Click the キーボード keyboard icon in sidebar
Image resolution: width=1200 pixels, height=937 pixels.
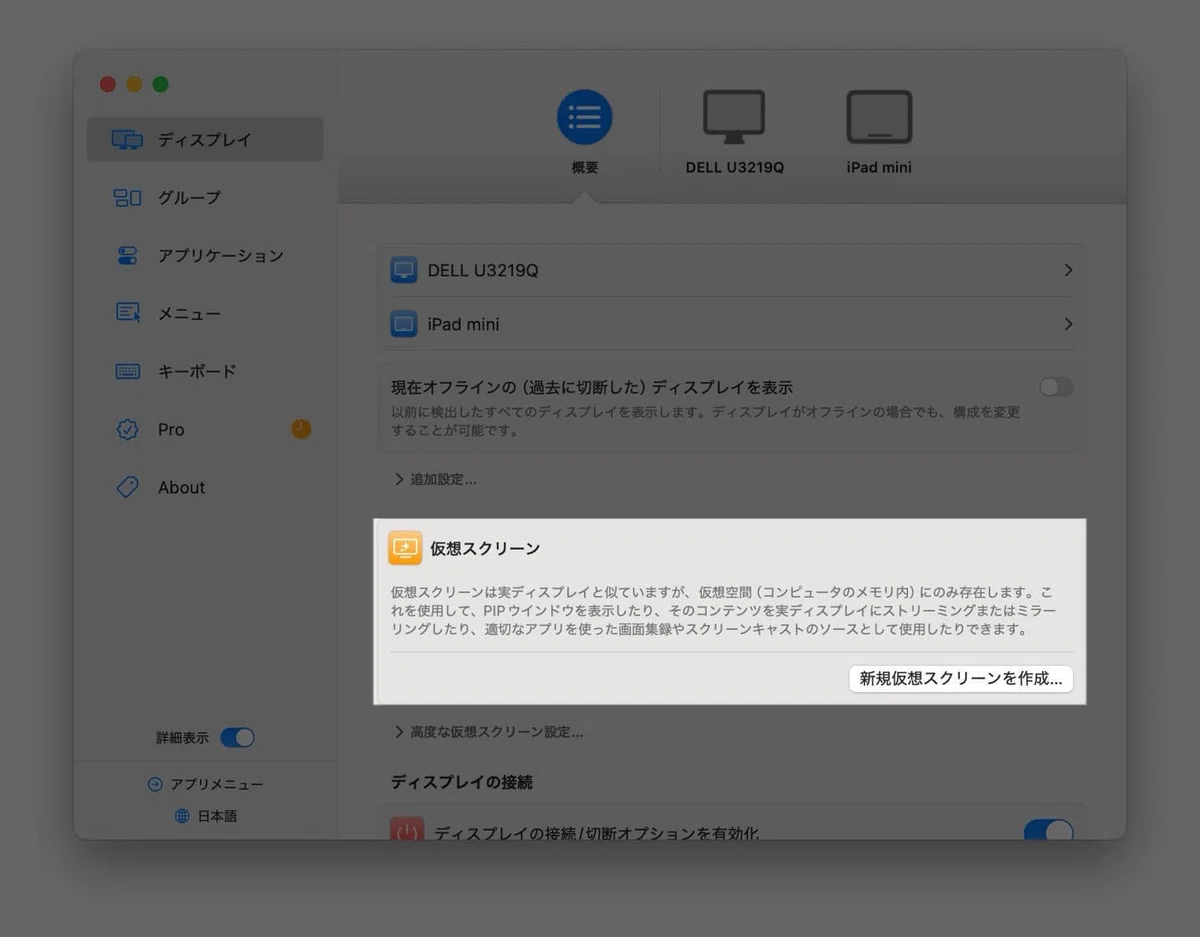[x=127, y=372]
